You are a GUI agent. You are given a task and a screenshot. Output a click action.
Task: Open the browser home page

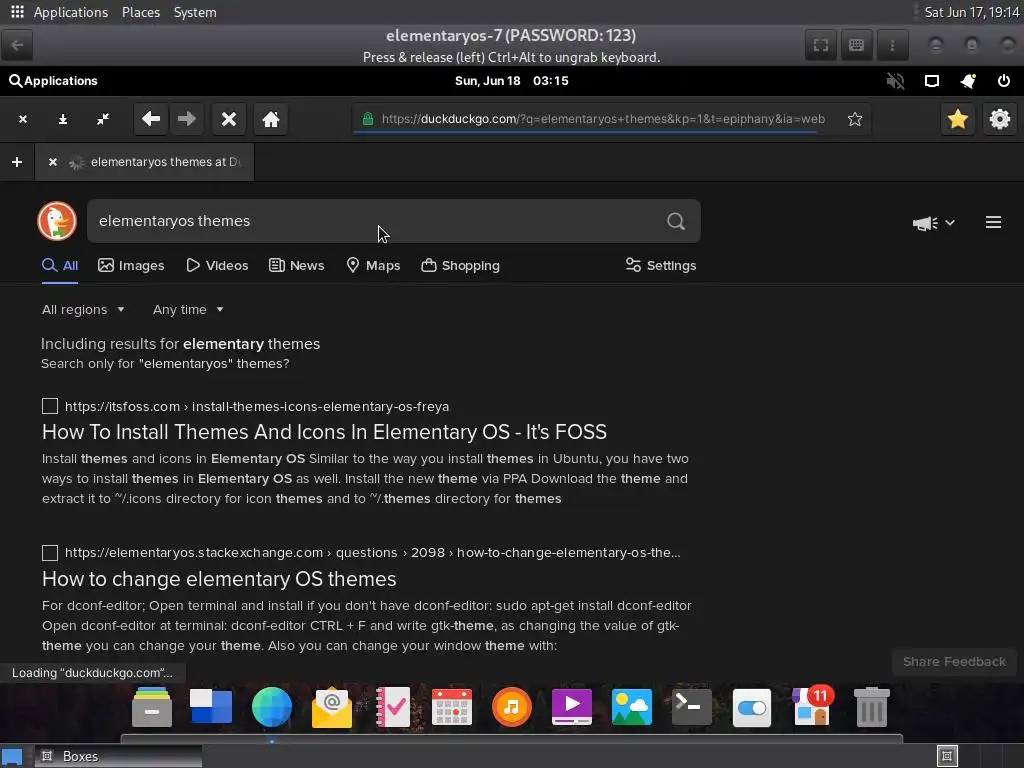[x=270, y=119]
